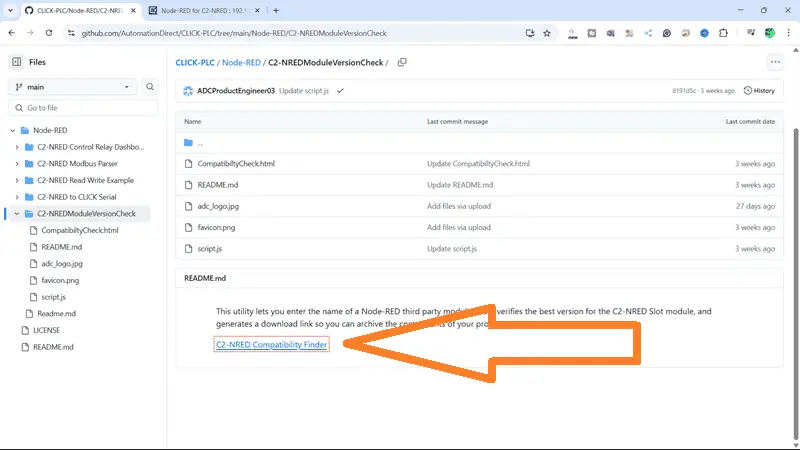Viewport: 800px width, 450px height.
Task: Open CompatibiltyCheck.html in file list
Action: (236, 164)
